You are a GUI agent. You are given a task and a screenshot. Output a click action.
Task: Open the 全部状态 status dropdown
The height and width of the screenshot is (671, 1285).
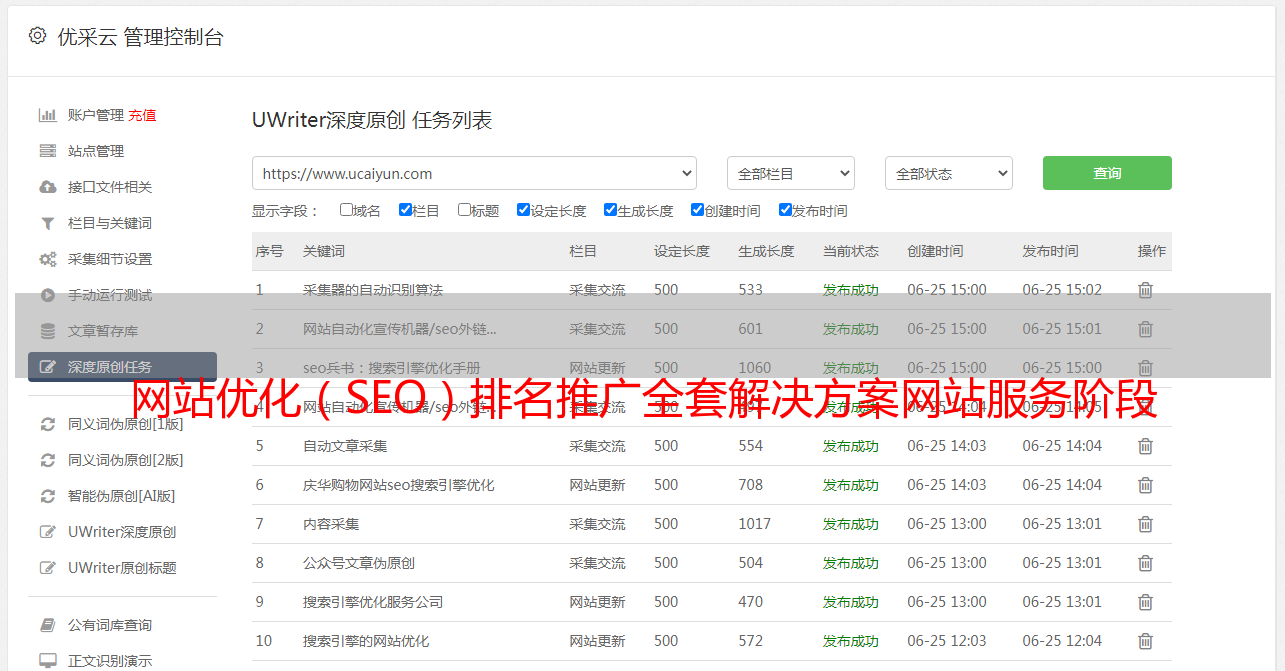tap(948, 173)
